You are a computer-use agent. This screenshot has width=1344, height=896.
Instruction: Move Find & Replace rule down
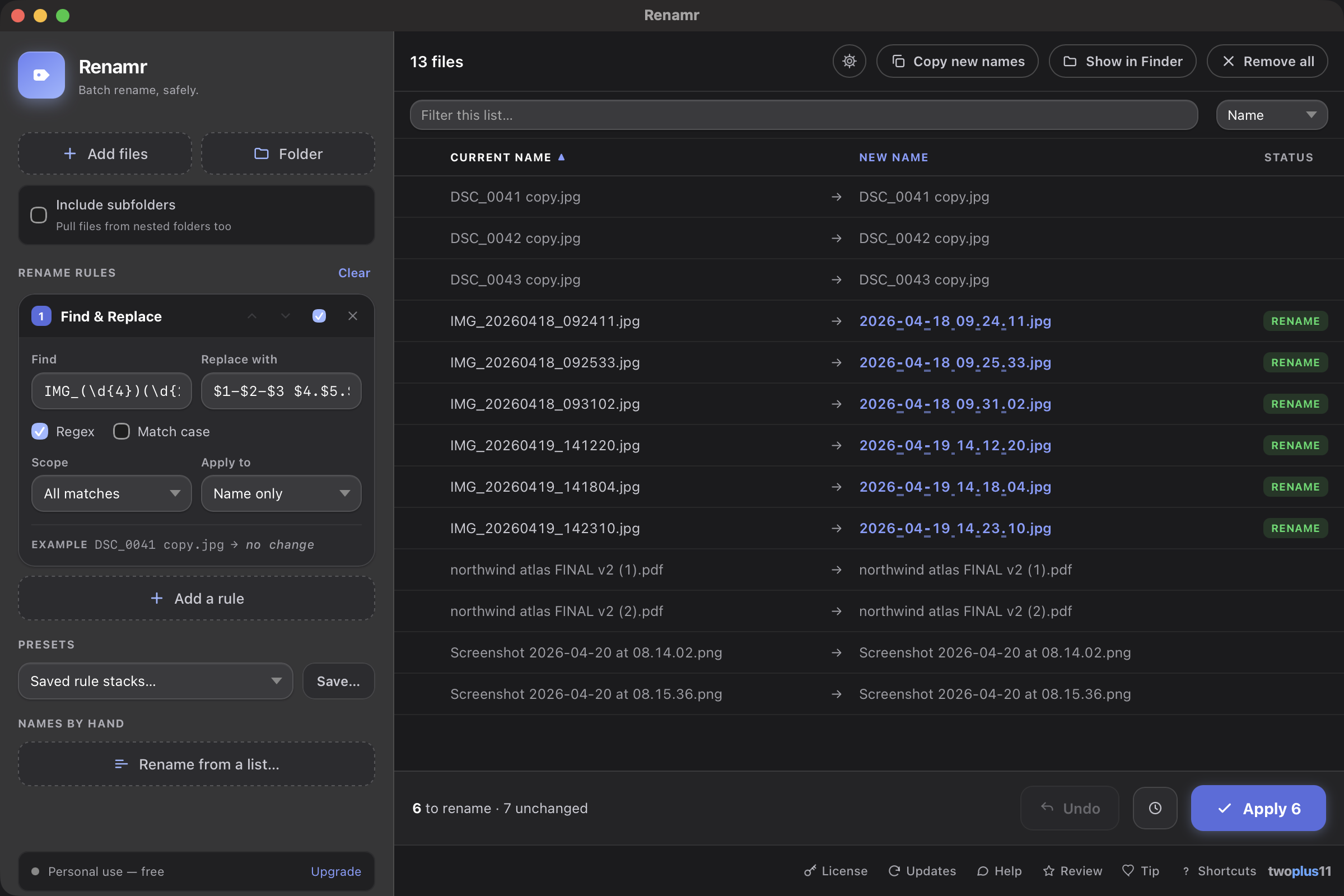coord(286,316)
